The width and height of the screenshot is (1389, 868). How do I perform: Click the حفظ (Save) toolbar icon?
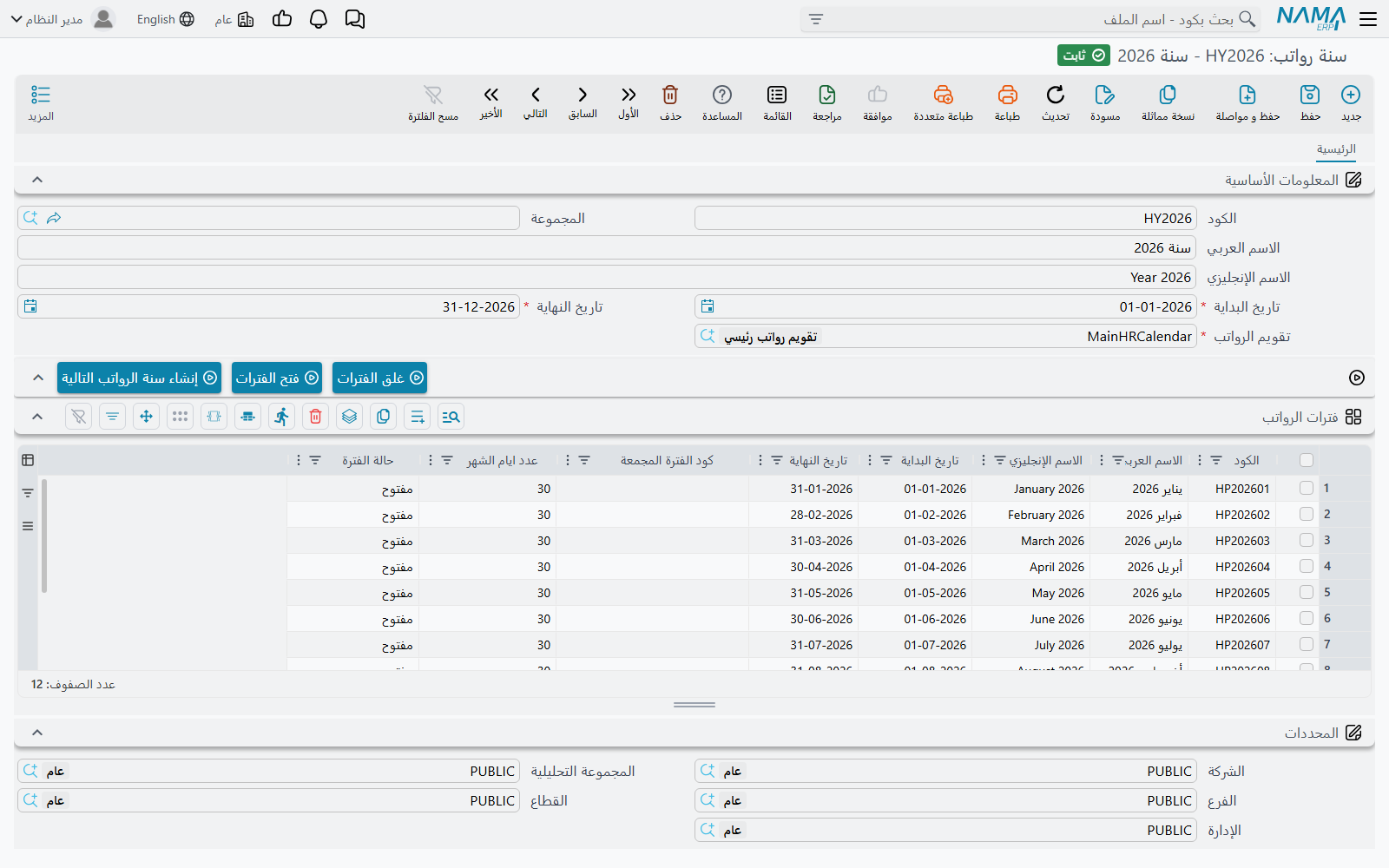click(1310, 95)
